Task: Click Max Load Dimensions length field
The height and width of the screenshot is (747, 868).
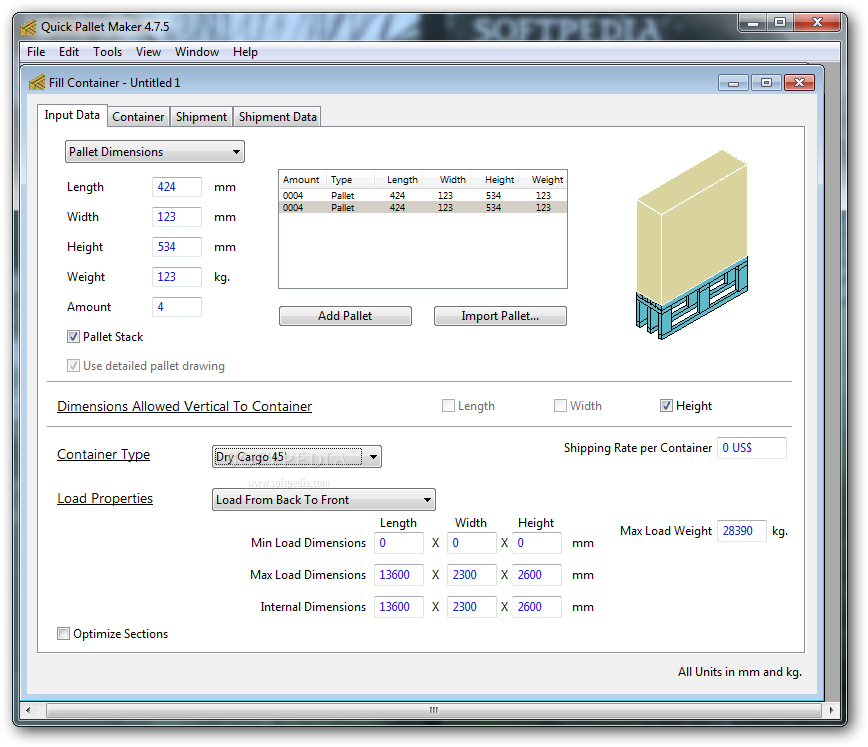Action: point(399,575)
